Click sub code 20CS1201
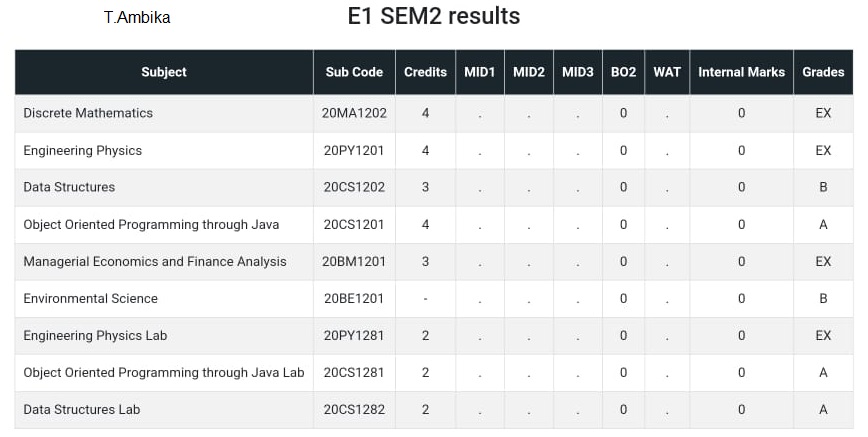The image size is (868, 437). [x=354, y=224]
